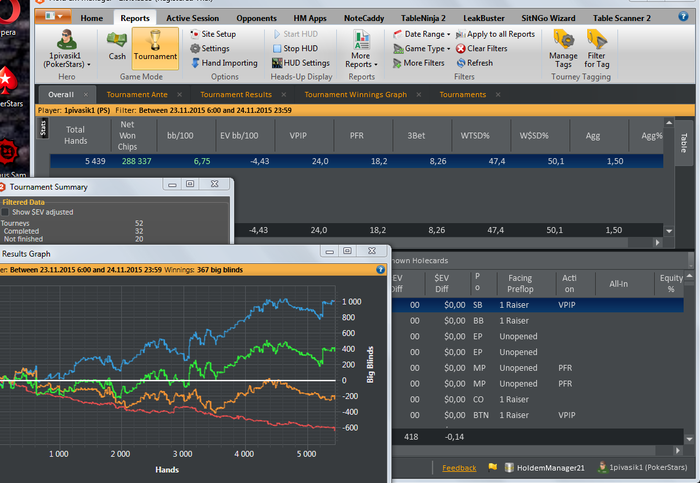The width and height of the screenshot is (700, 483).
Task: Expand the vertical Stats side panel
Action: coord(43,128)
